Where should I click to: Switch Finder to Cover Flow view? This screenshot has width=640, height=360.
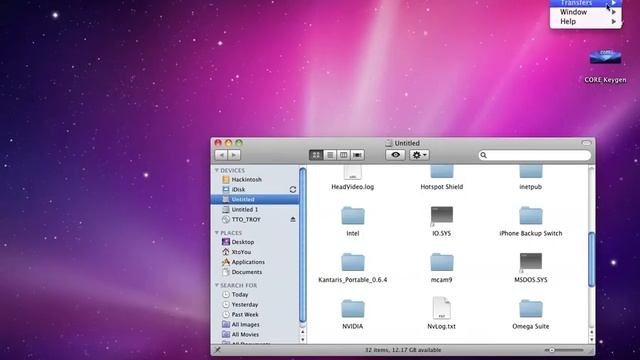click(x=358, y=155)
